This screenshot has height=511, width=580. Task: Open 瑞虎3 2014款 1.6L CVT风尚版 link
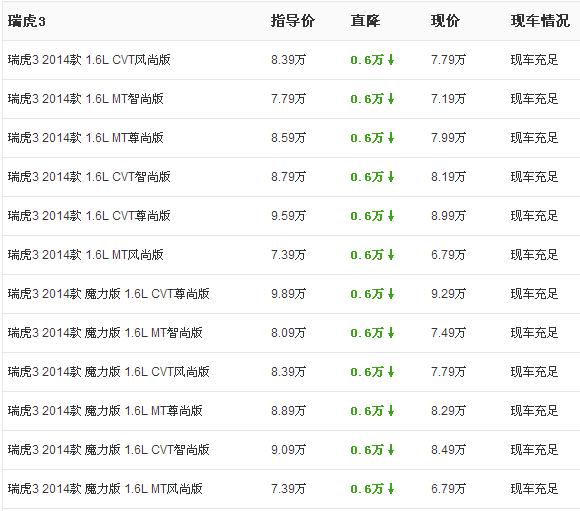89,60
